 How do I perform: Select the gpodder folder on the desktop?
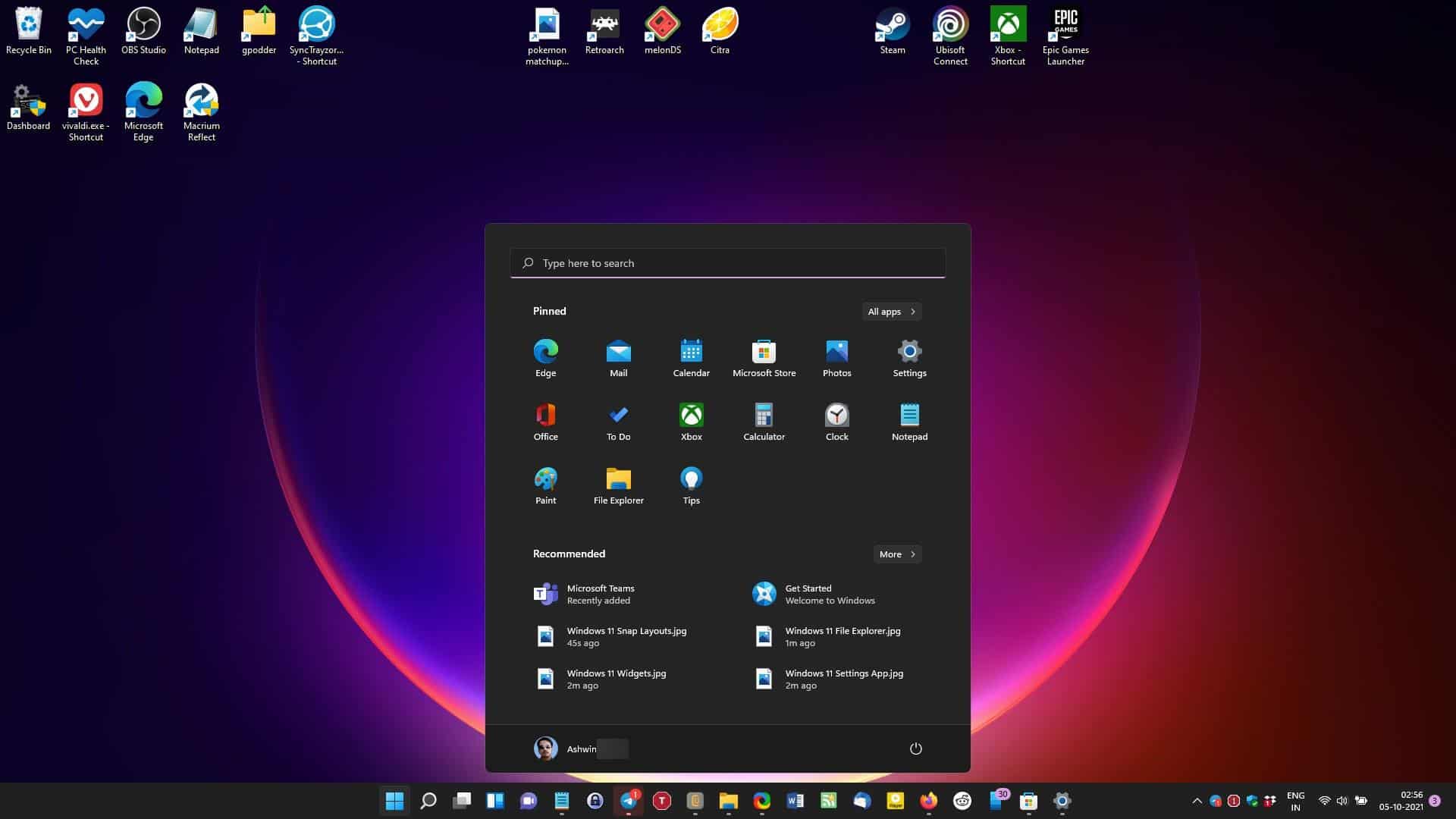click(259, 31)
